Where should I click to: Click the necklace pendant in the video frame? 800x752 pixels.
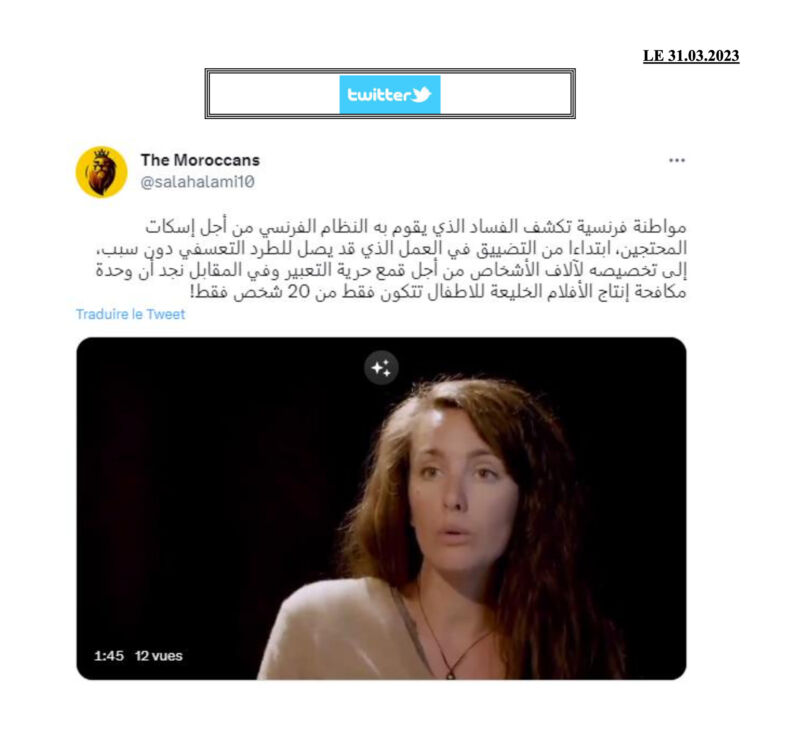click(x=450, y=674)
